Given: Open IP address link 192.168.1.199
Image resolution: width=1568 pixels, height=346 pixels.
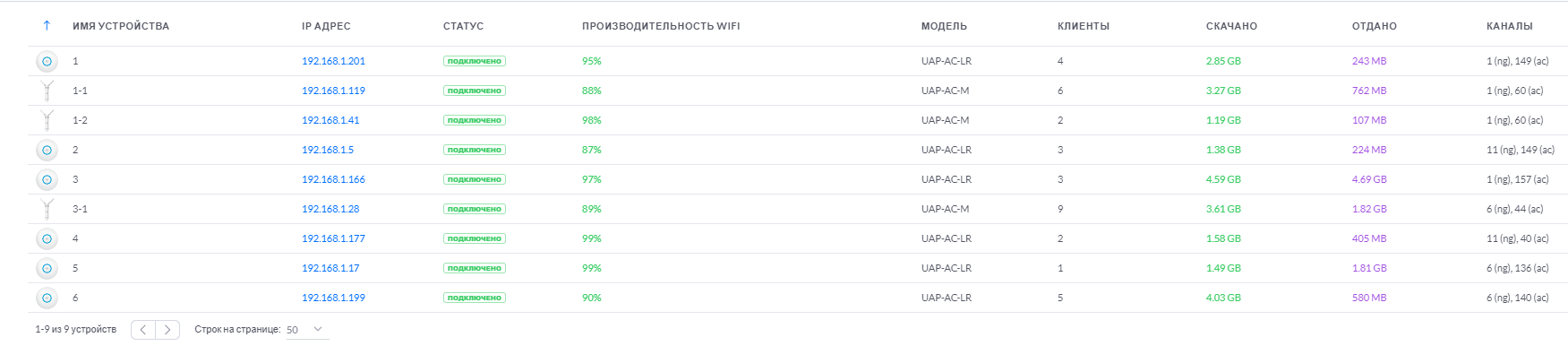Looking at the screenshot, I should [x=333, y=298].
